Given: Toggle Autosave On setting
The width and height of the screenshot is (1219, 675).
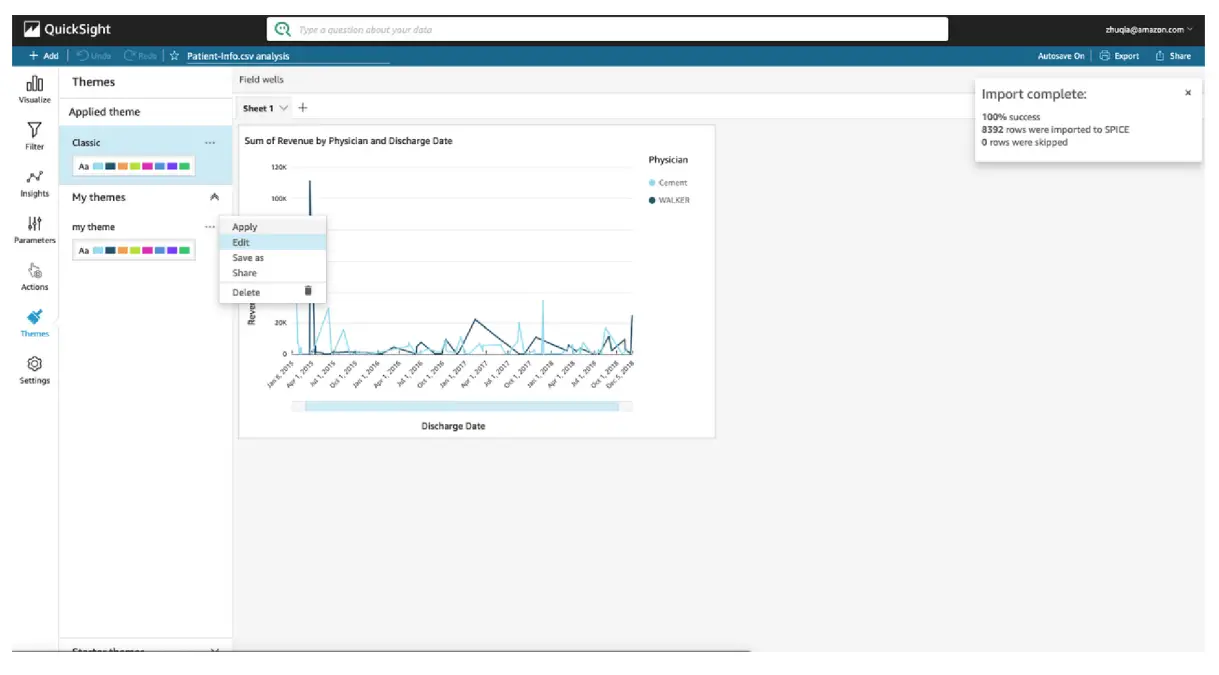Looking at the screenshot, I should click(x=1060, y=56).
